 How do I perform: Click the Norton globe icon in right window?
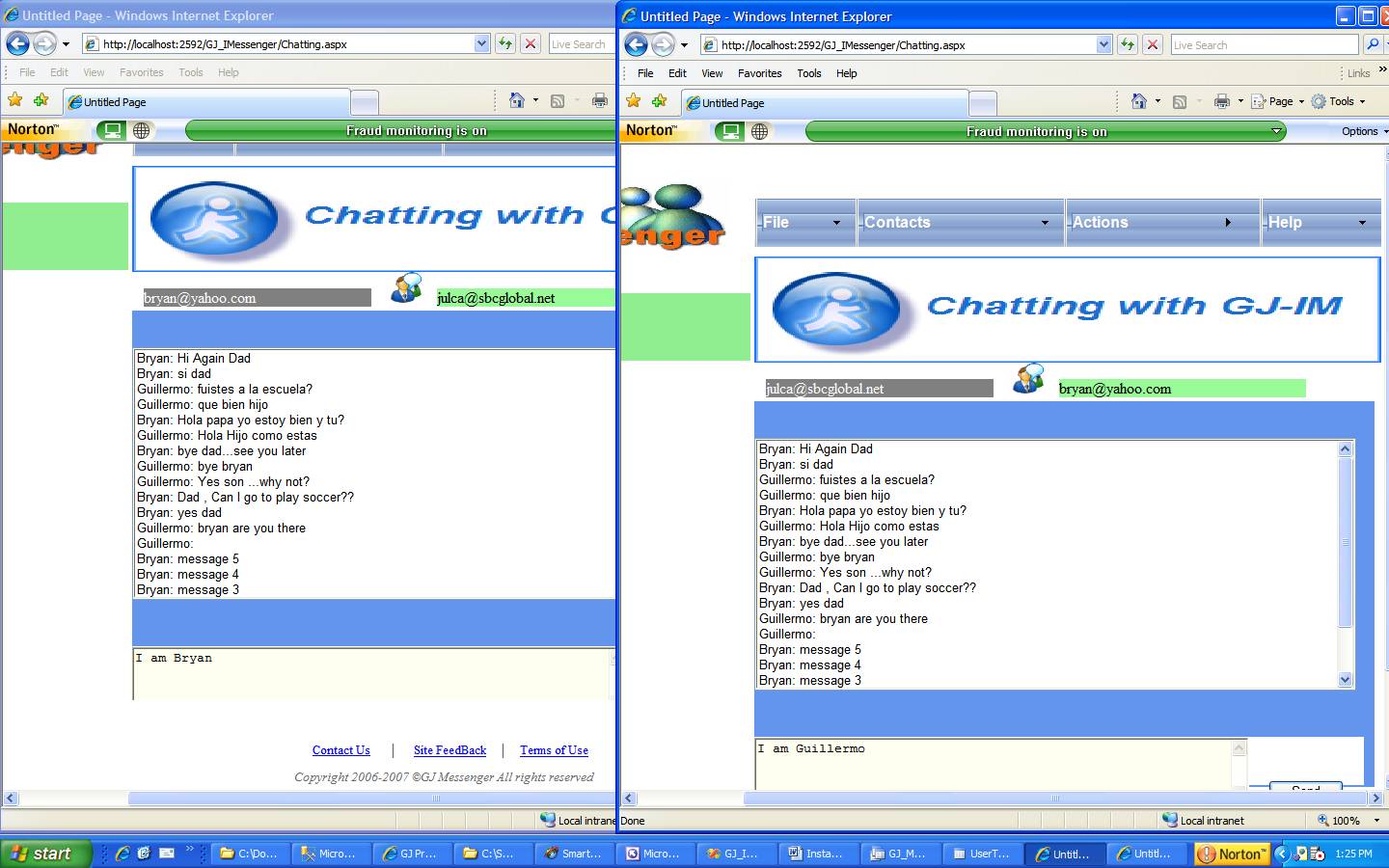click(x=760, y=131)
